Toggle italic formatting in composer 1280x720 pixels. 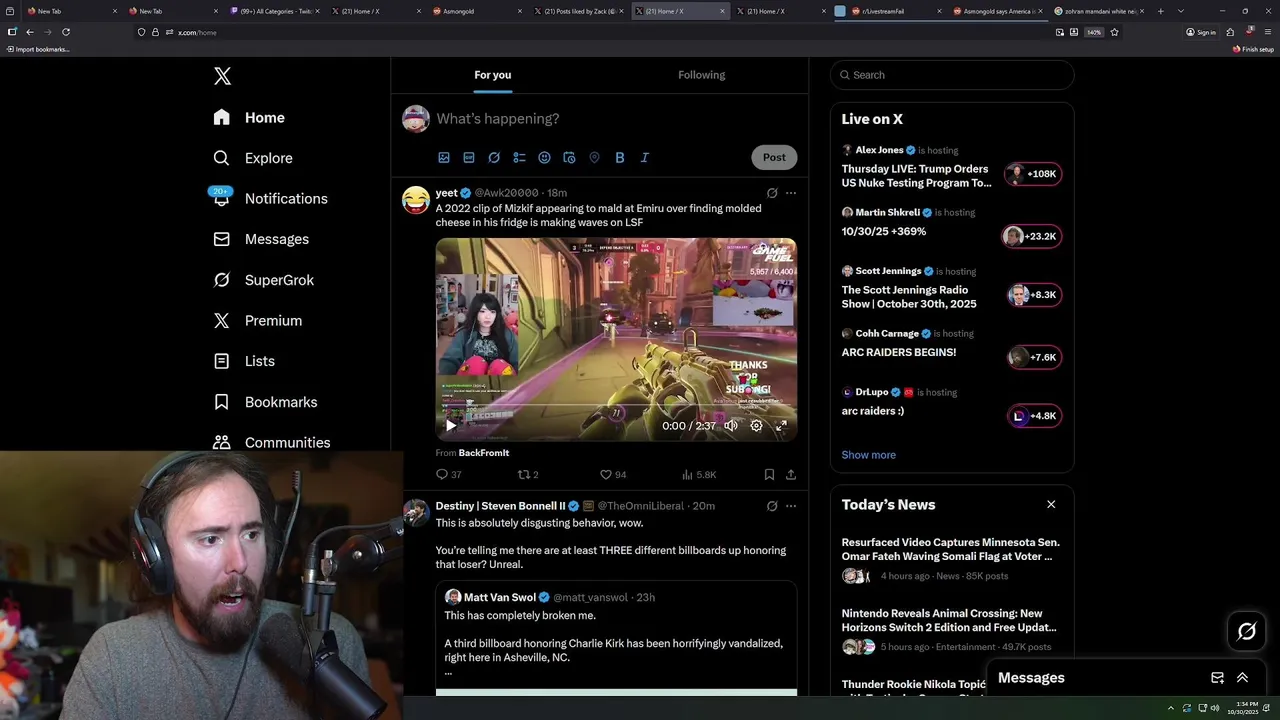pos(644,157)
